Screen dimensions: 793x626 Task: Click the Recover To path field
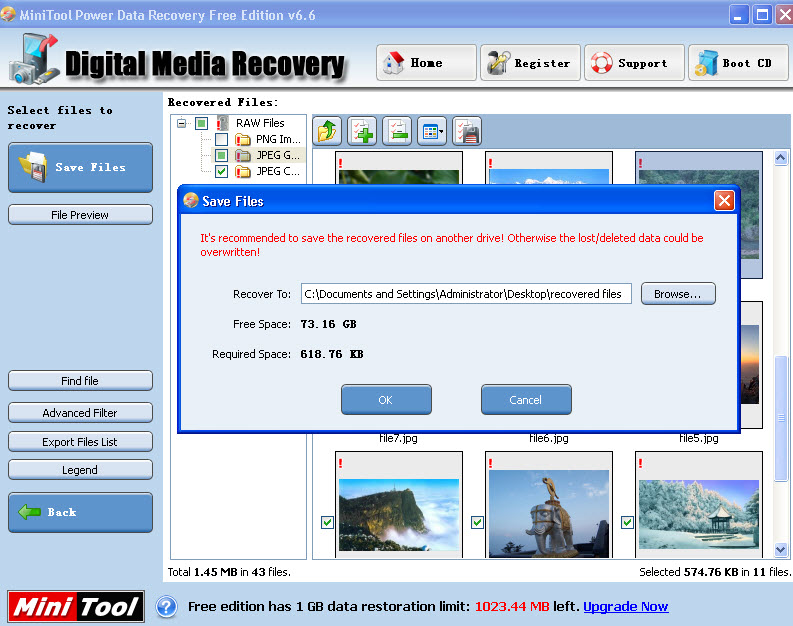pos(466,294)
